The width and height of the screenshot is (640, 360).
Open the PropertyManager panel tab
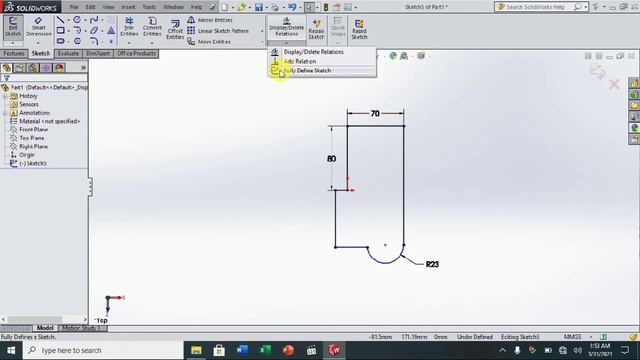(20, 68)
